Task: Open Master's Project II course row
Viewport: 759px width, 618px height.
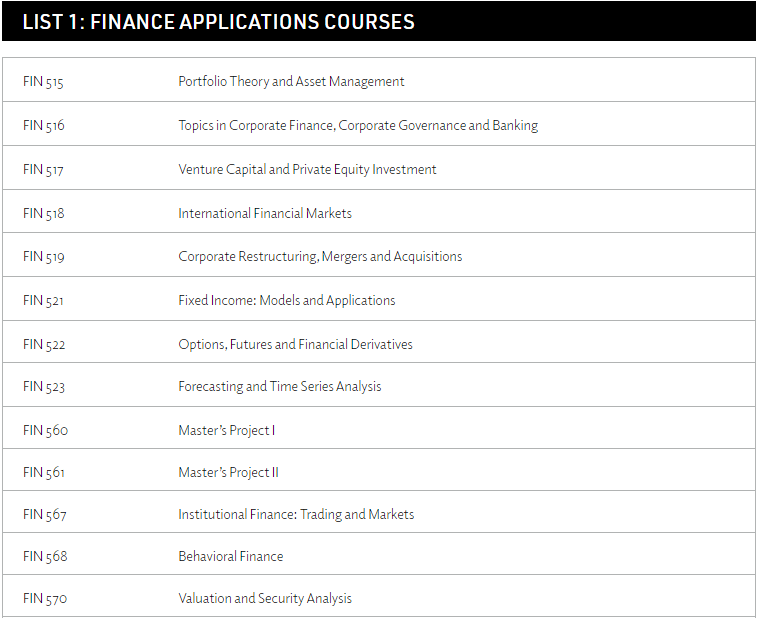Action: 379,470
